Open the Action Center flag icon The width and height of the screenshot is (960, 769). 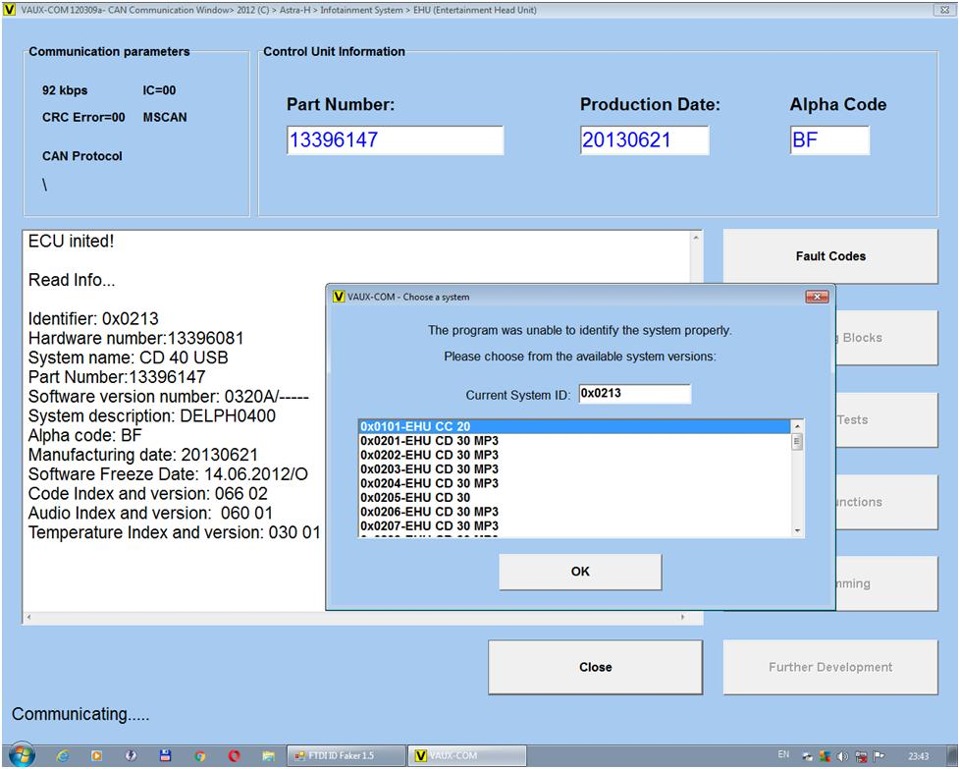click(x=879, y=756)
